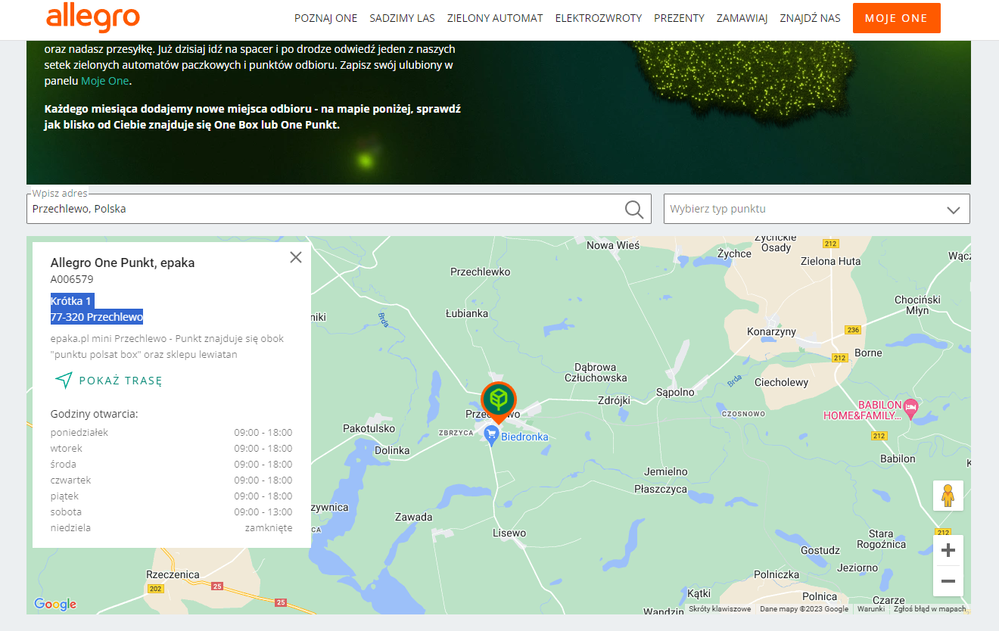999x631 pixels.
Task: Click the Zawada village label
Action: point(413,517)
